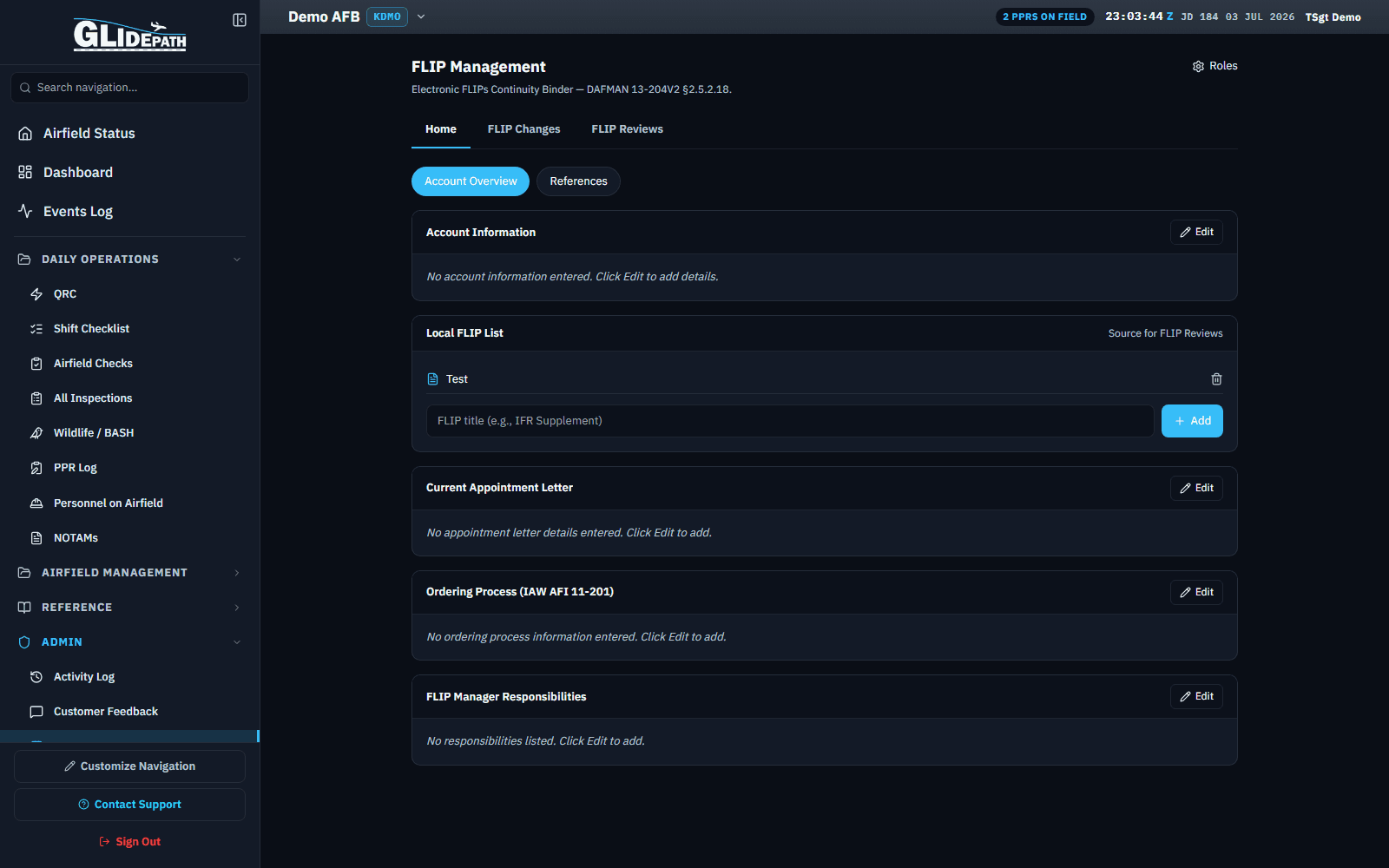The image size is (1389, 868).
Task: Expand the Reference section chevron
Action: tap(237, 608)
